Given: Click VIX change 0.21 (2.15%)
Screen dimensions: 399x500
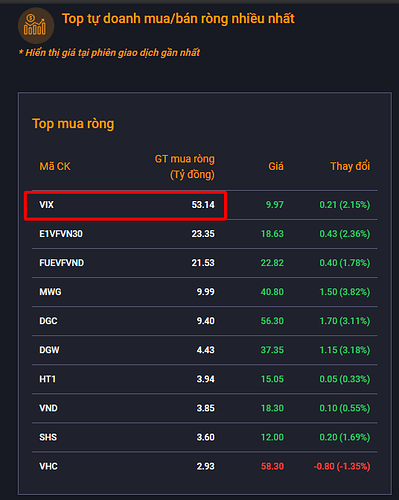Looking at the screenshot, I should tap(345, 205).
